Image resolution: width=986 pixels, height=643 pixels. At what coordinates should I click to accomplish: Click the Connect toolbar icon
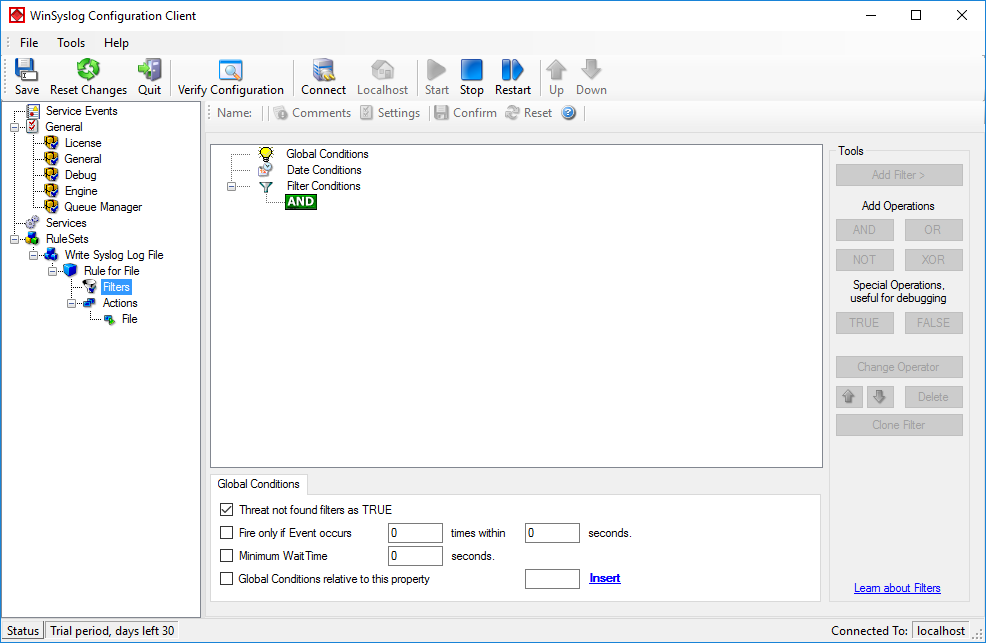[x=323, y=70]
